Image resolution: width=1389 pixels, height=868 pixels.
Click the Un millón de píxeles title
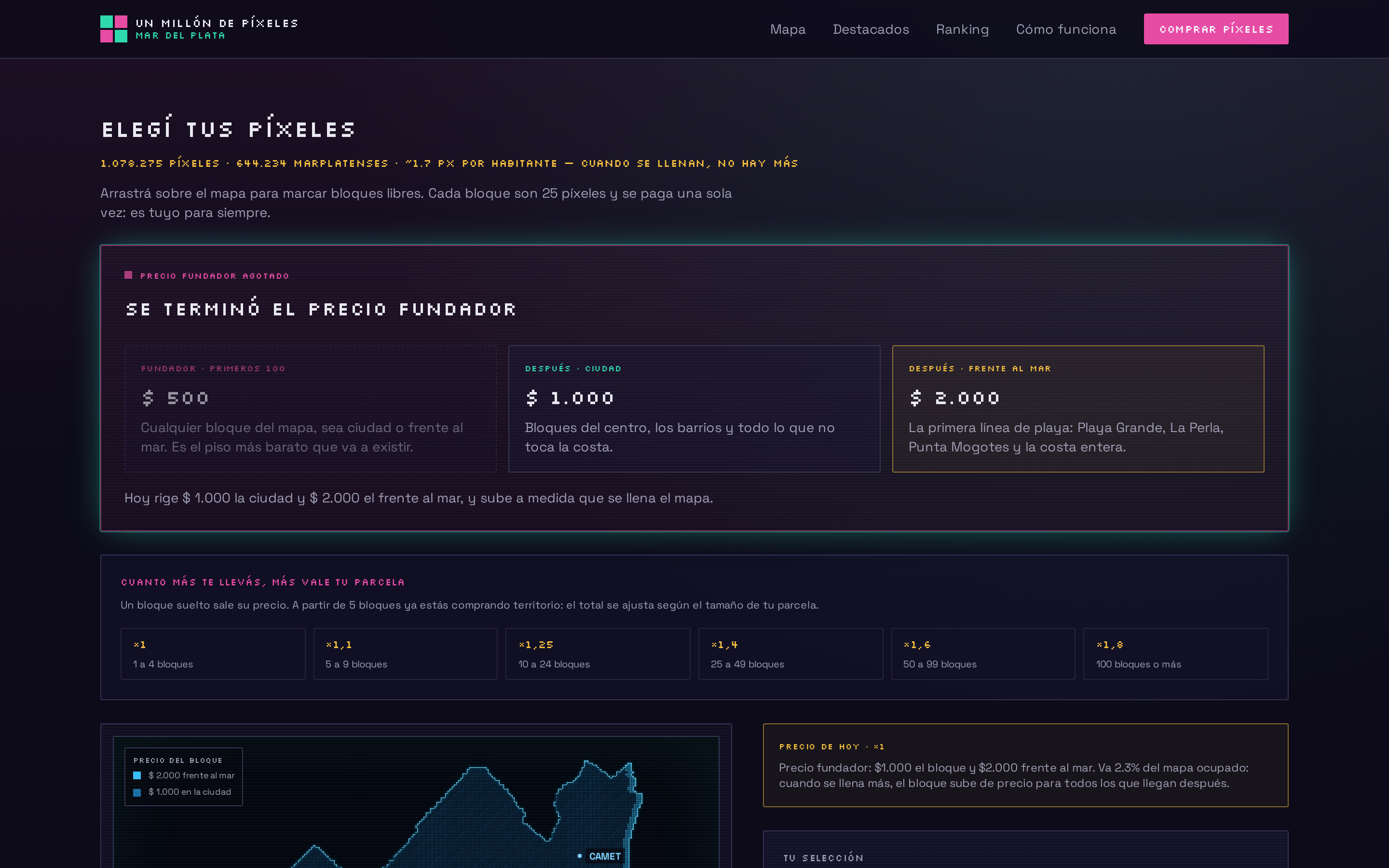coord(217,23)
